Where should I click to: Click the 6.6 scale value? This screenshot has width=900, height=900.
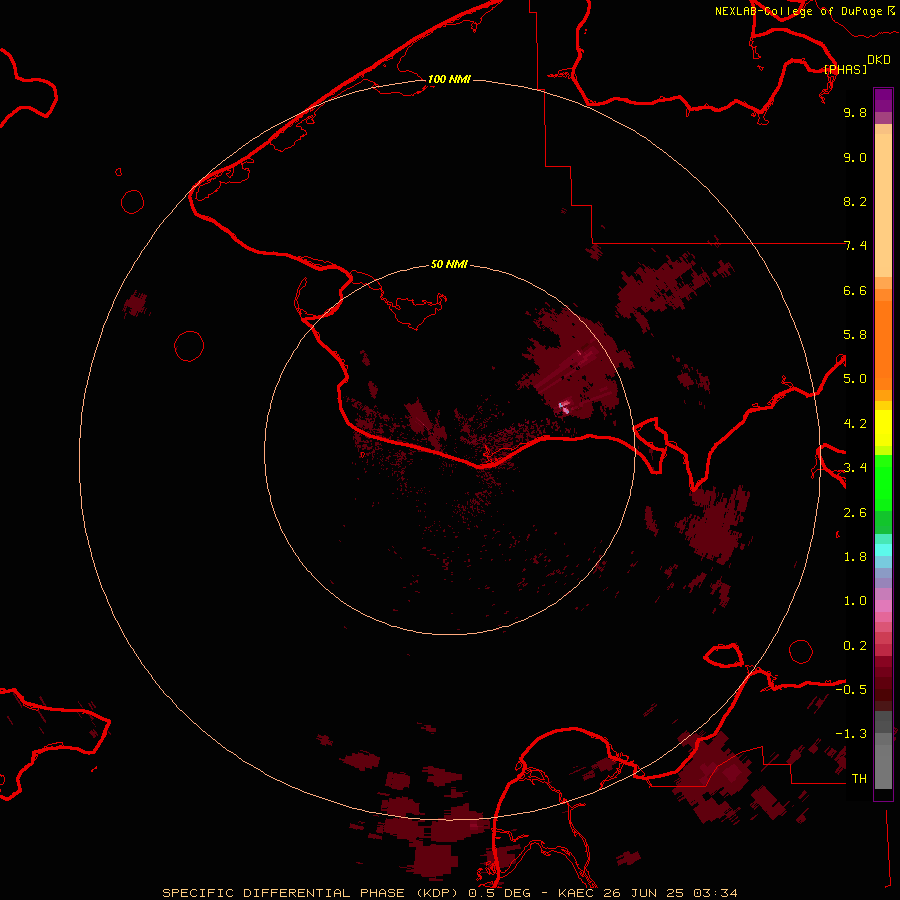pyautogui.click(x=855, y=290)
